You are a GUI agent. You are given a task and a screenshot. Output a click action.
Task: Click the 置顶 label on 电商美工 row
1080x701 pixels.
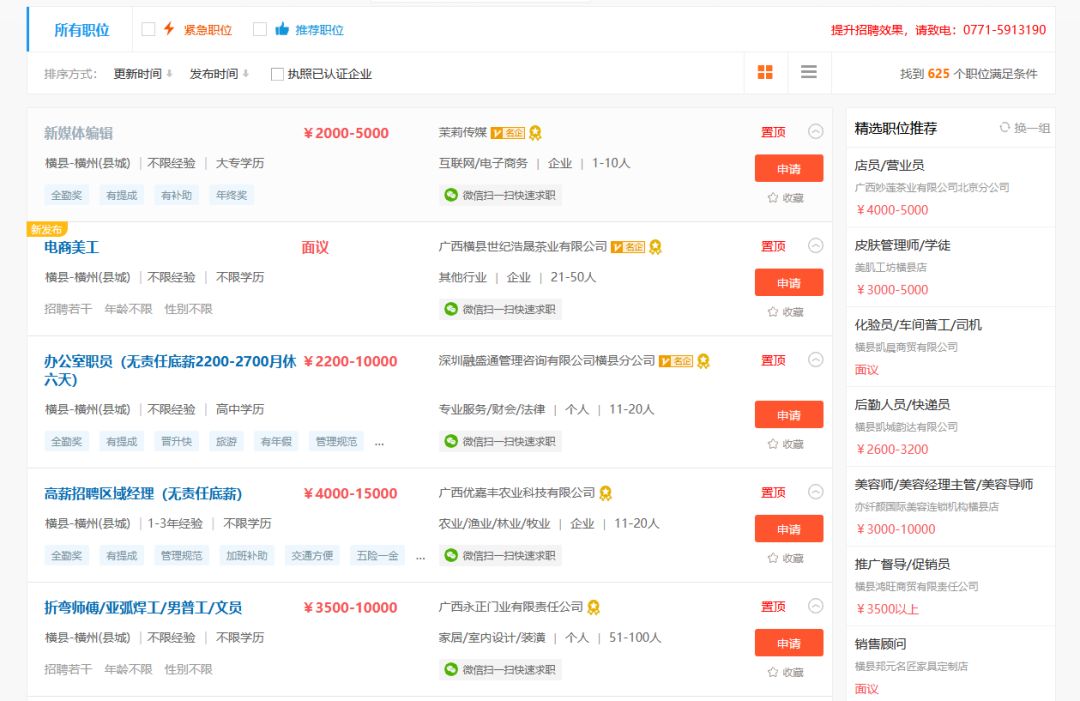(x=773, y=247)
